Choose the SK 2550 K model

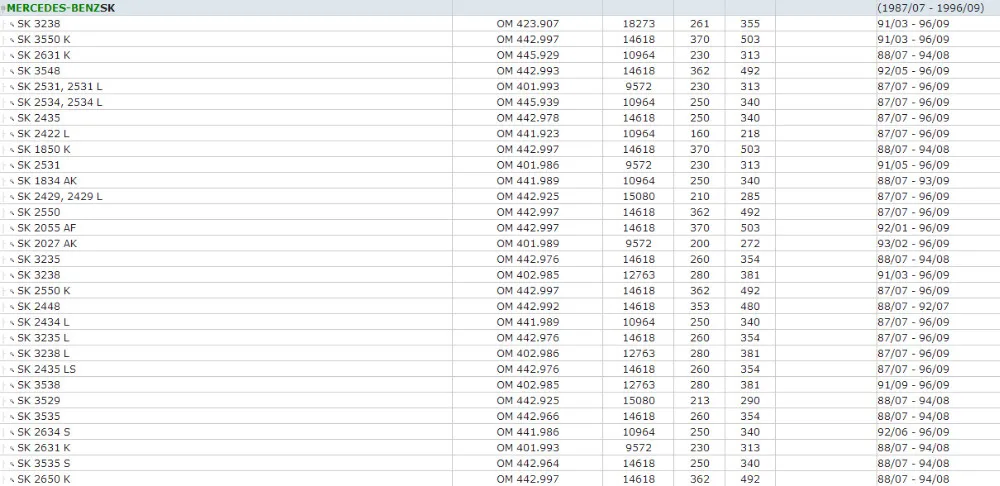click(44, 291)
